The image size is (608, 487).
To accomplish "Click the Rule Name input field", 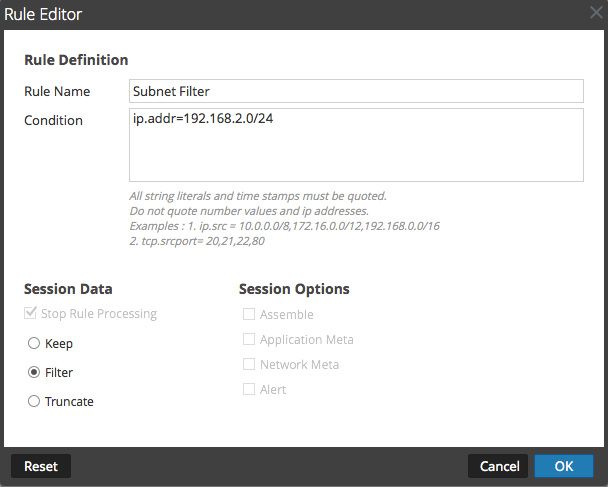I will pyautogui.click(x=356, y=91).
